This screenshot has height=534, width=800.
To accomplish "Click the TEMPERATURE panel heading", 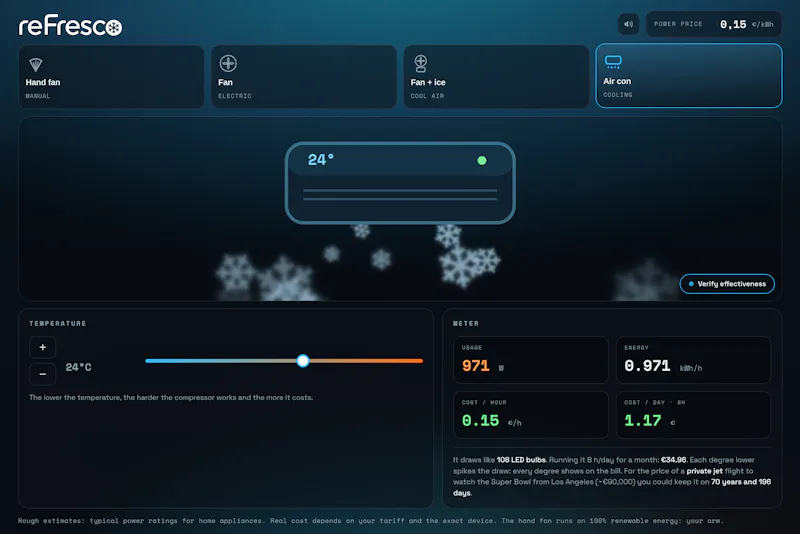I will point(58,323).
